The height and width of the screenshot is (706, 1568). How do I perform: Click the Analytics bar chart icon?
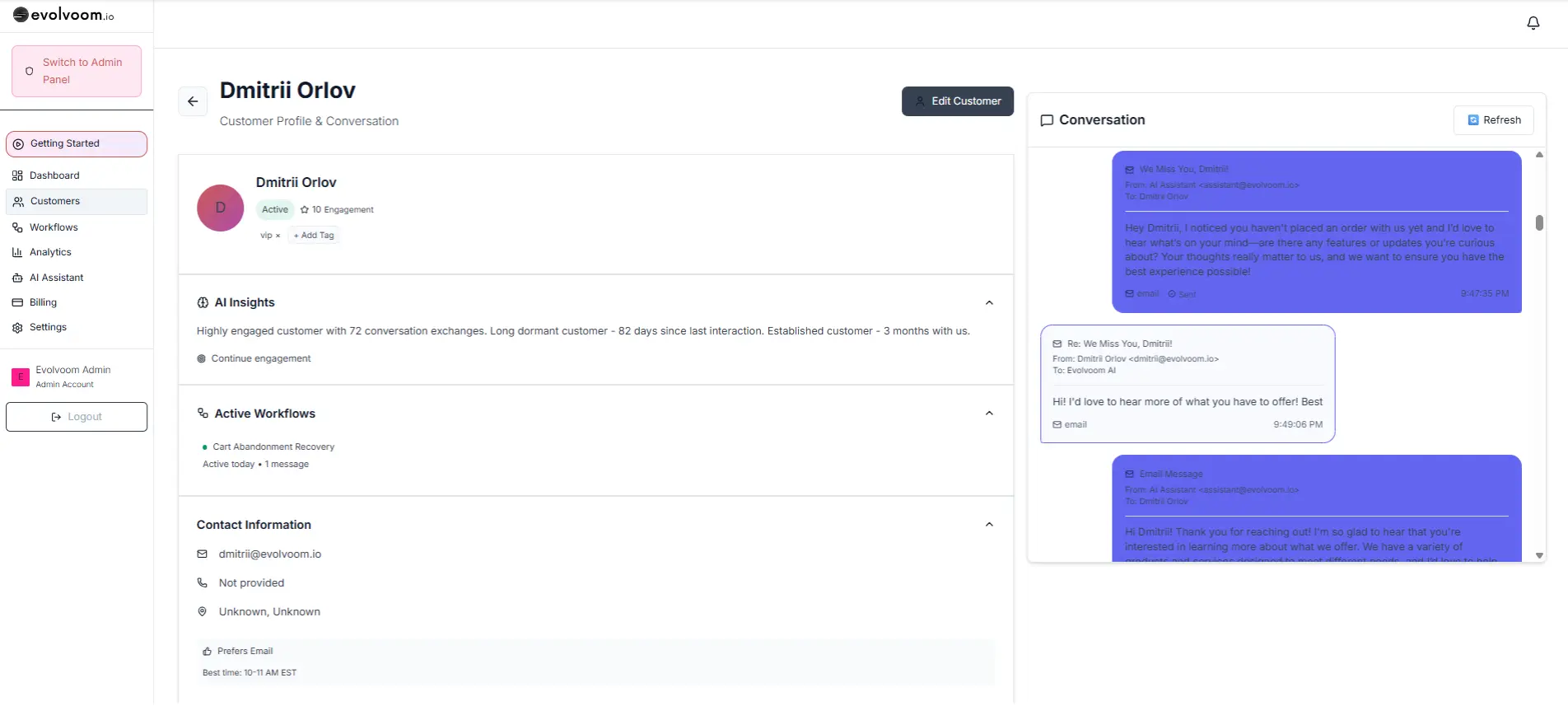pyautogui.click(x=17, y=252)
